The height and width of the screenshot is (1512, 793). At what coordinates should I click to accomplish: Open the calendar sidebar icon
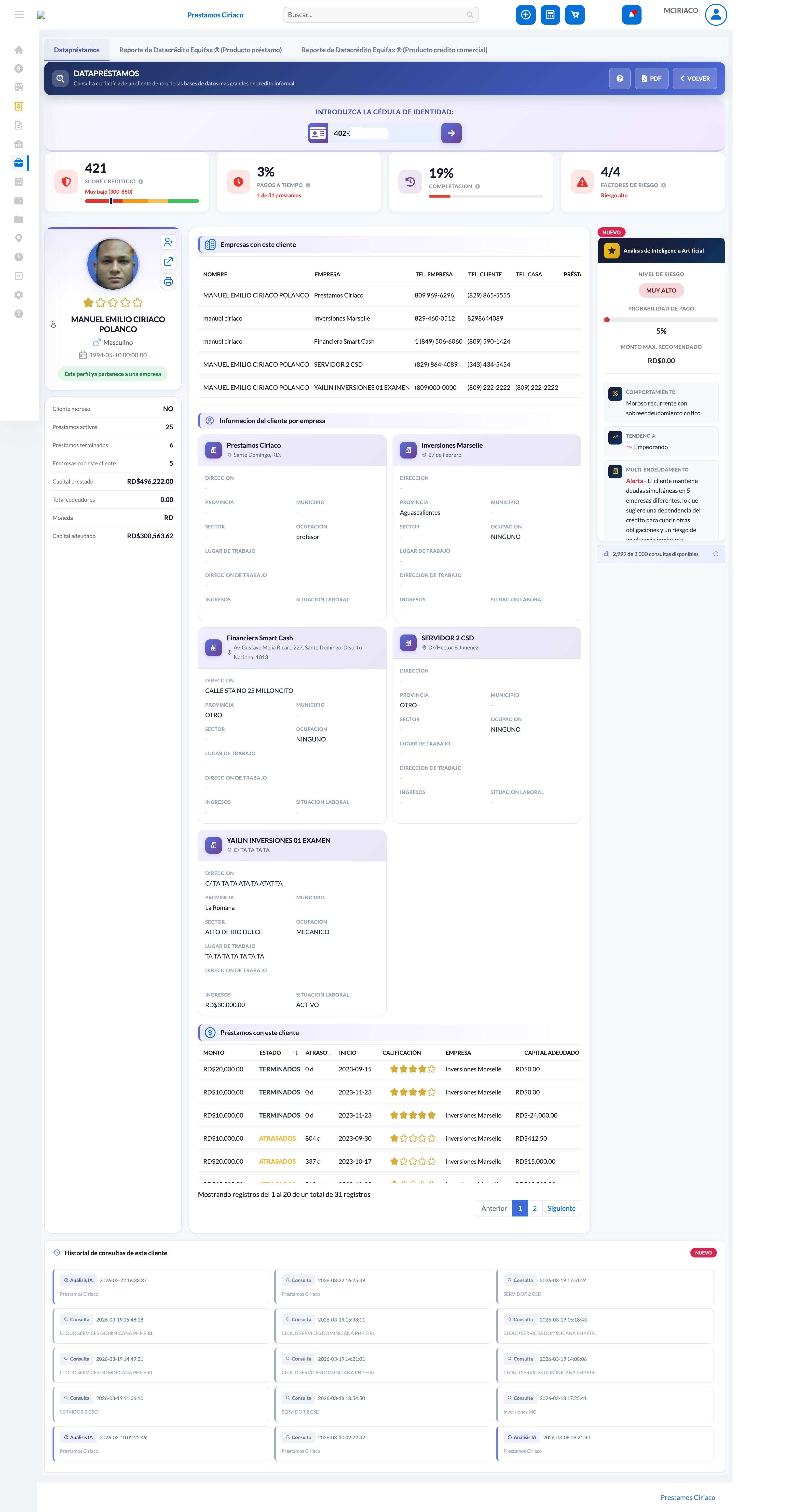19,182
